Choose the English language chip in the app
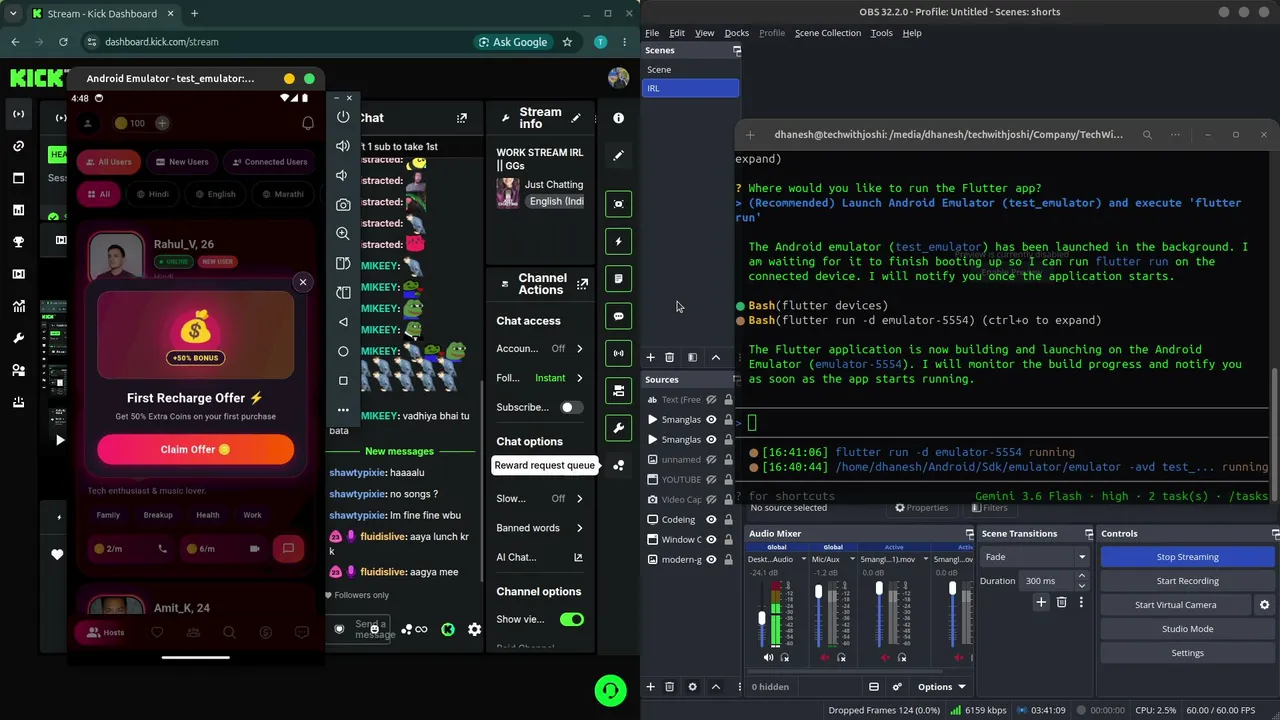Image resolution: width=1280 pixels, height=720 pixels. (x=215, y=194)
